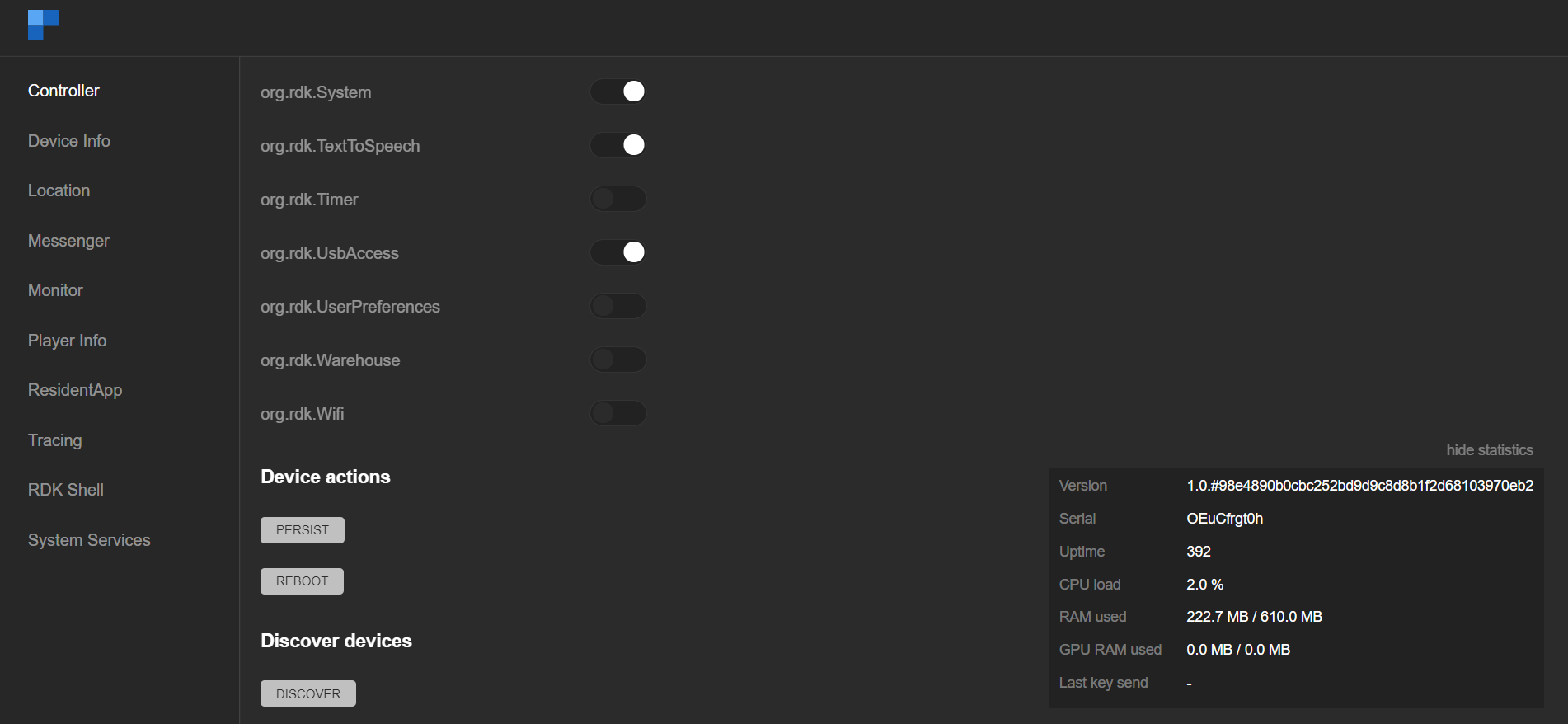Viewport: 1568px width, 724px height.
Task: Navigate to Monitor page
Action: tap(55, 290)
